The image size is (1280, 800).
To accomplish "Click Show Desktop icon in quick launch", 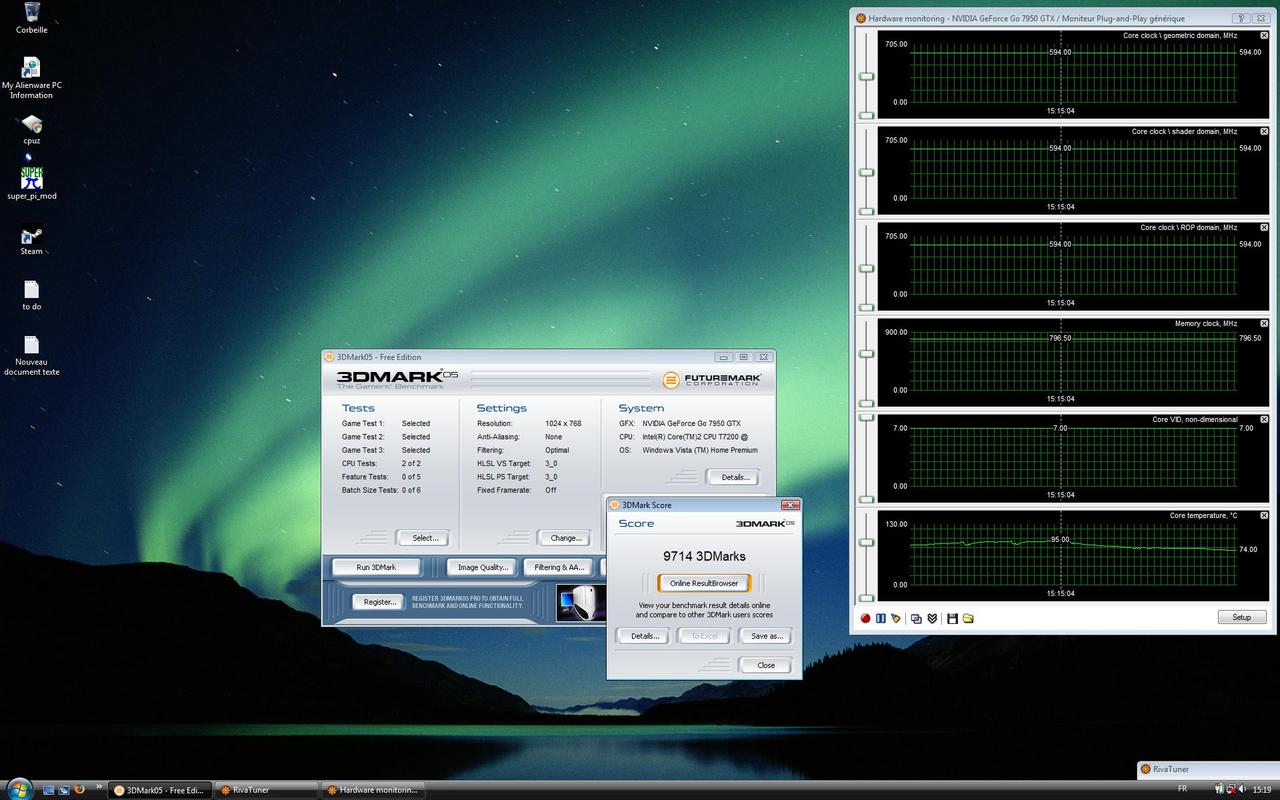I will 47,790.
